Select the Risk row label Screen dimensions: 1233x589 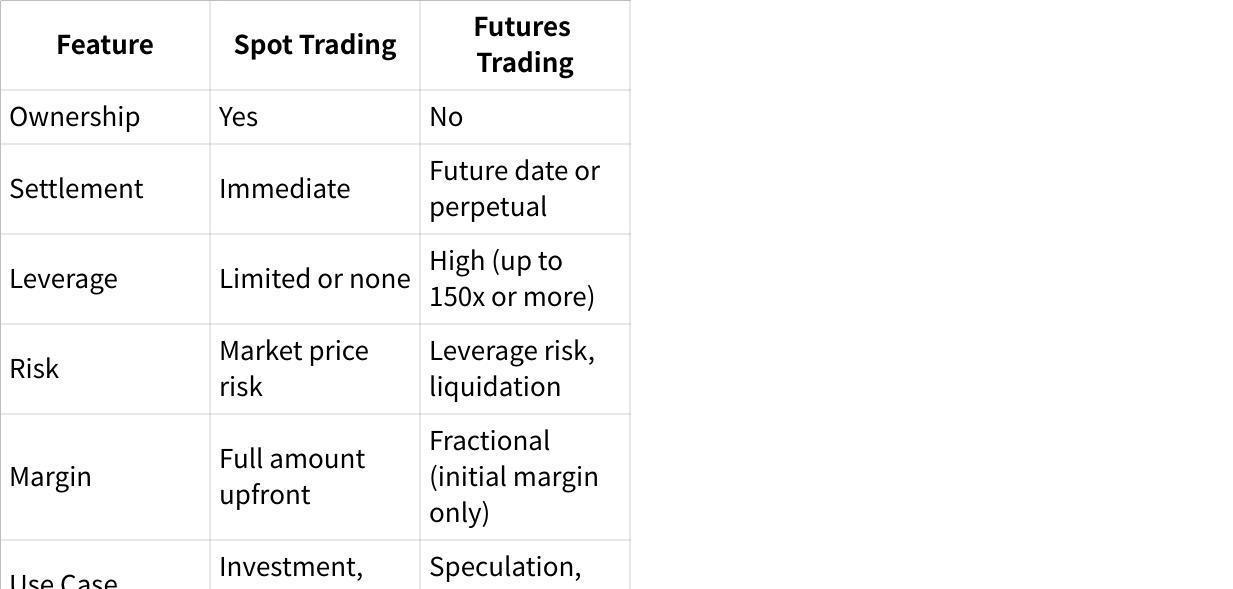[x=35, y=369]
